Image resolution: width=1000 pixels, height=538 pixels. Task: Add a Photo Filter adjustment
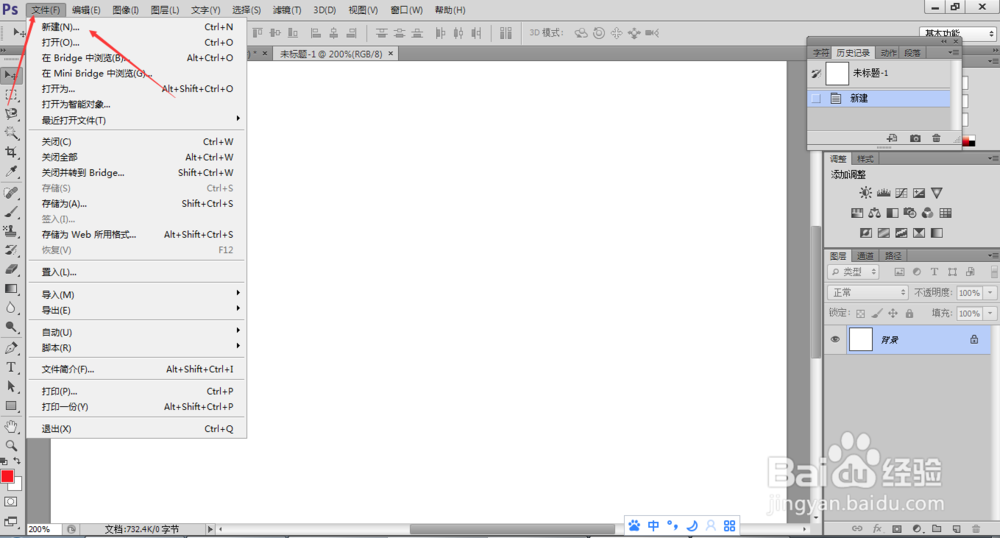[910, 213]
